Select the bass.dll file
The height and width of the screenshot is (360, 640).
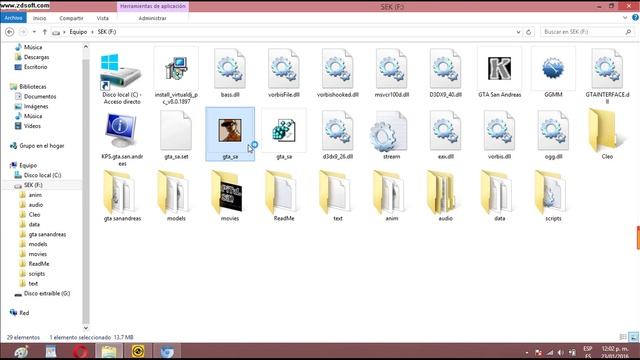coord(230,73)
